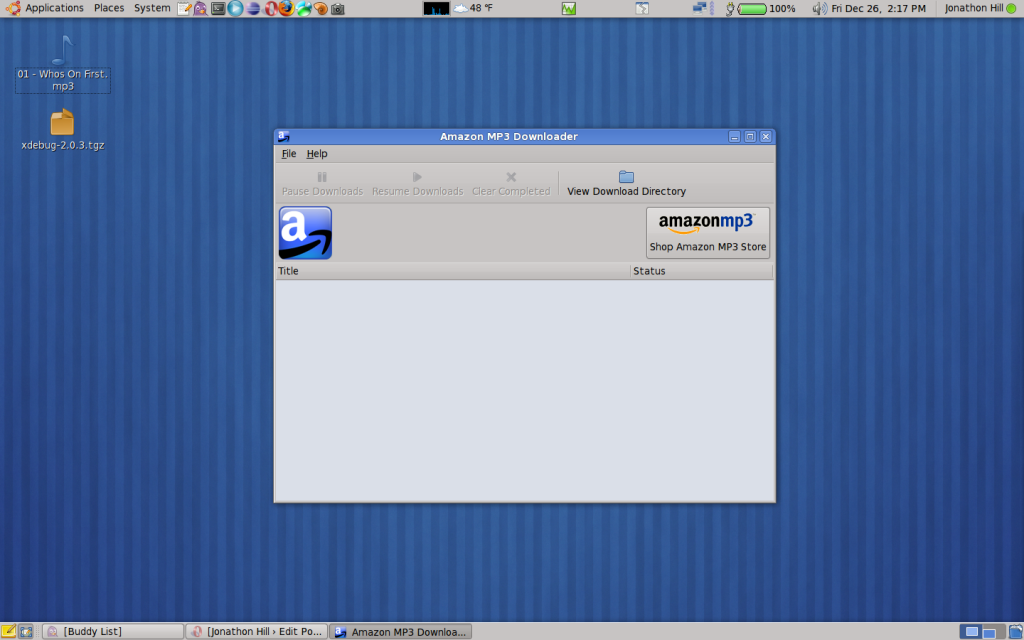1024x640 pixels.
Task: Click the battery indicator showing 100%
Action: coord(761,8)
